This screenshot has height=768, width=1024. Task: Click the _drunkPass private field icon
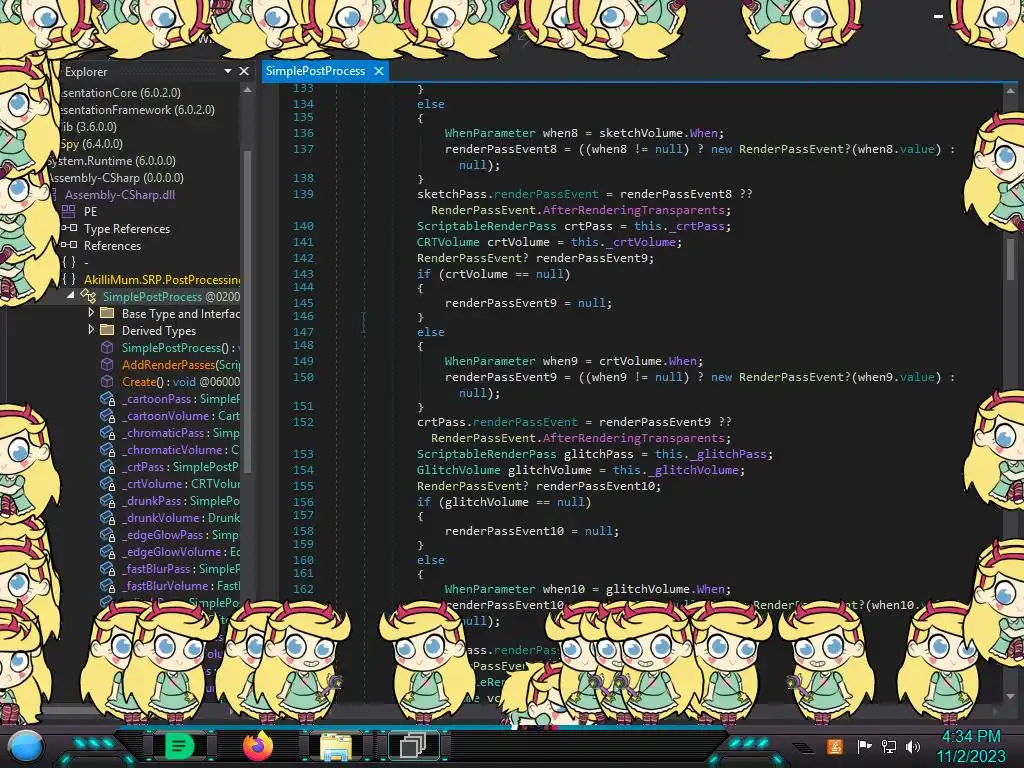(107, 500)
